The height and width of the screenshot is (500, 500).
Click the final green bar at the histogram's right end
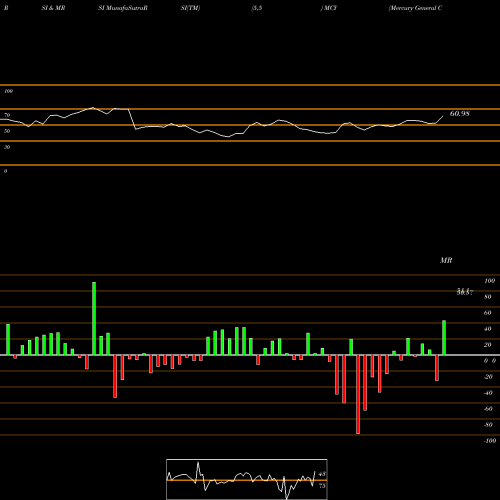444,338
